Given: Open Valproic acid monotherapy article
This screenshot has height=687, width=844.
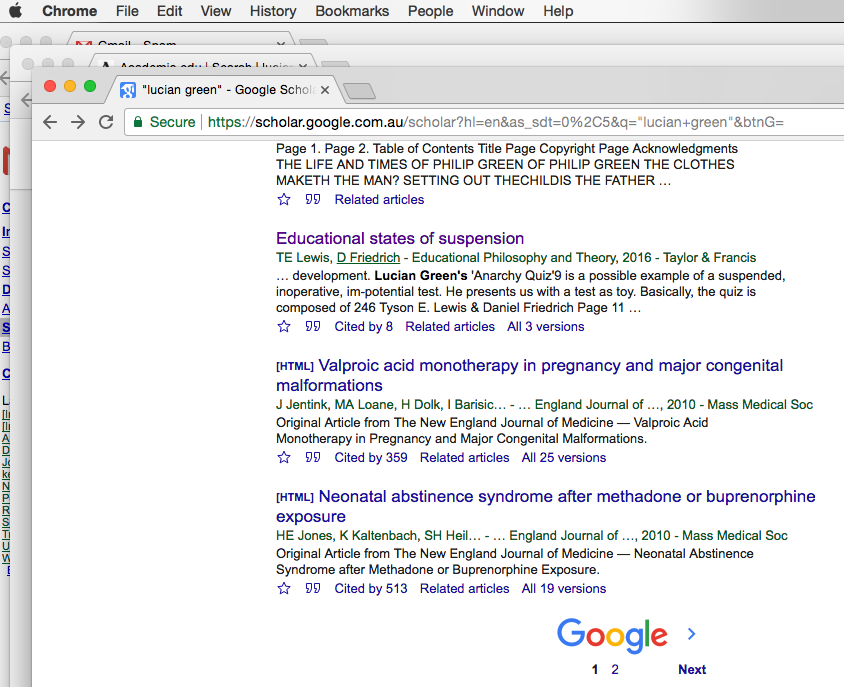Looking at the screenshot, I should click(x=530, y=375).
